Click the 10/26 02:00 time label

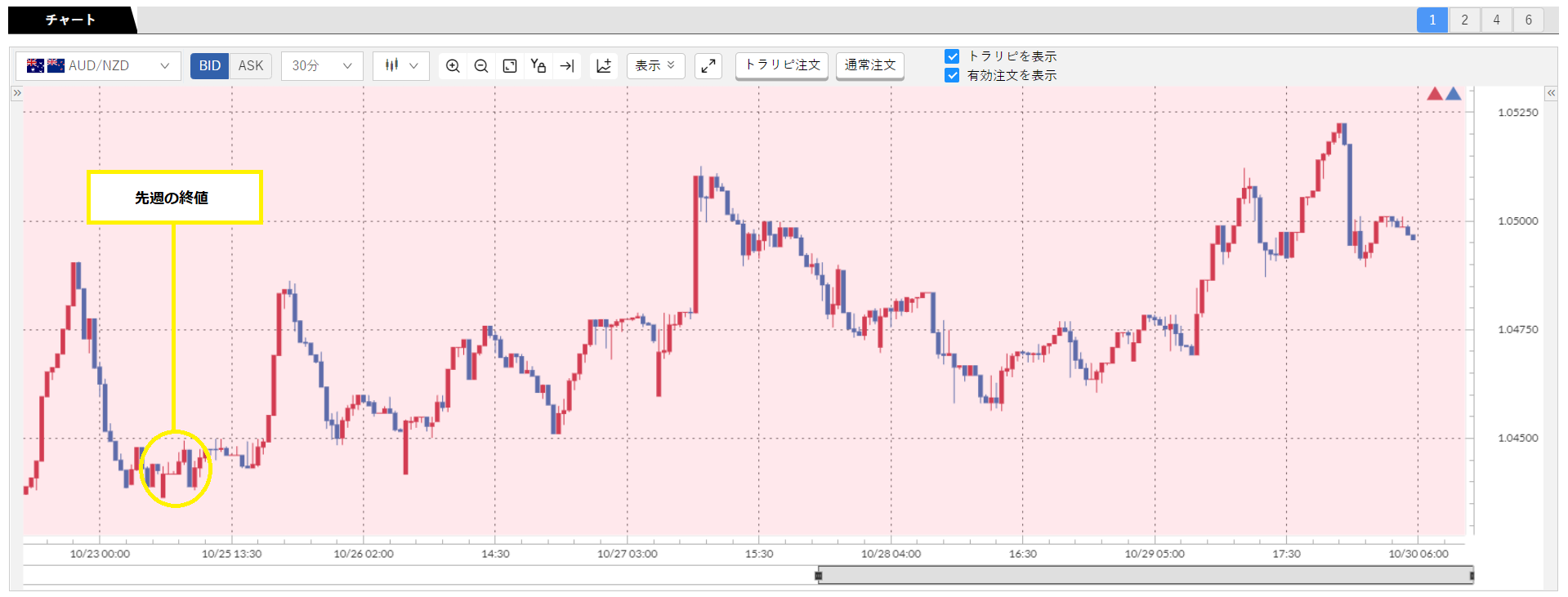(x=364, y=554)
